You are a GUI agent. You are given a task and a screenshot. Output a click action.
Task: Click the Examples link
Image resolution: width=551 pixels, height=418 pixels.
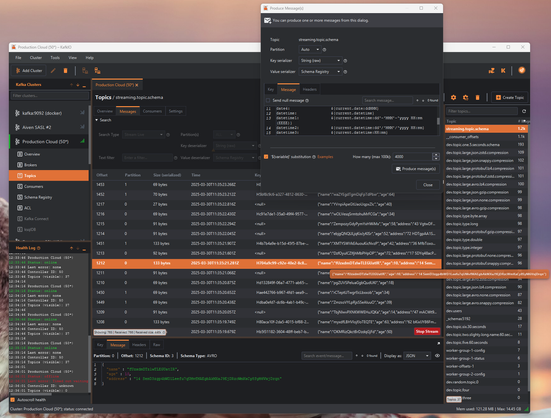click(325, 157)
